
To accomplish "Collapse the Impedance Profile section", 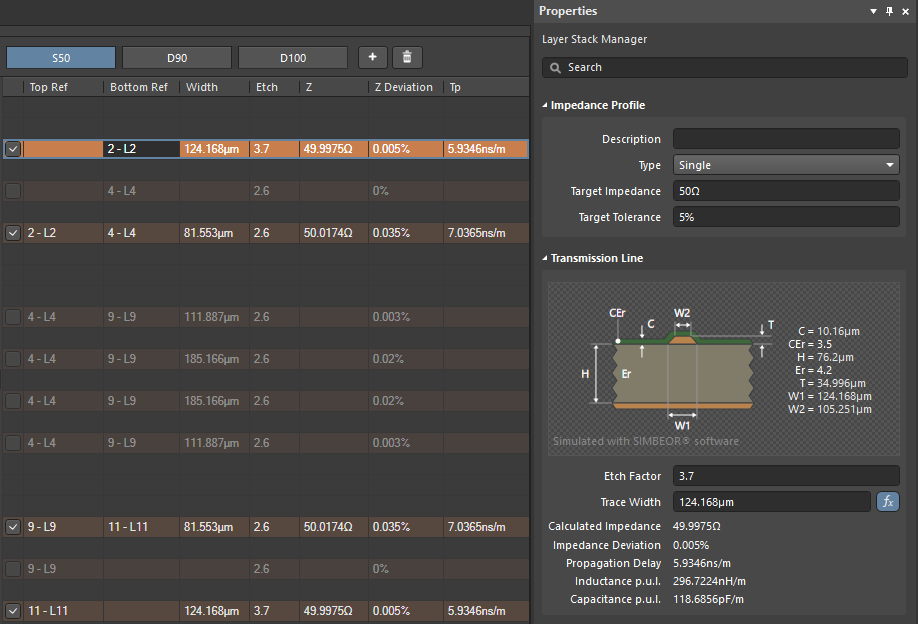I will pyautogui.click(x=544, y=104).
